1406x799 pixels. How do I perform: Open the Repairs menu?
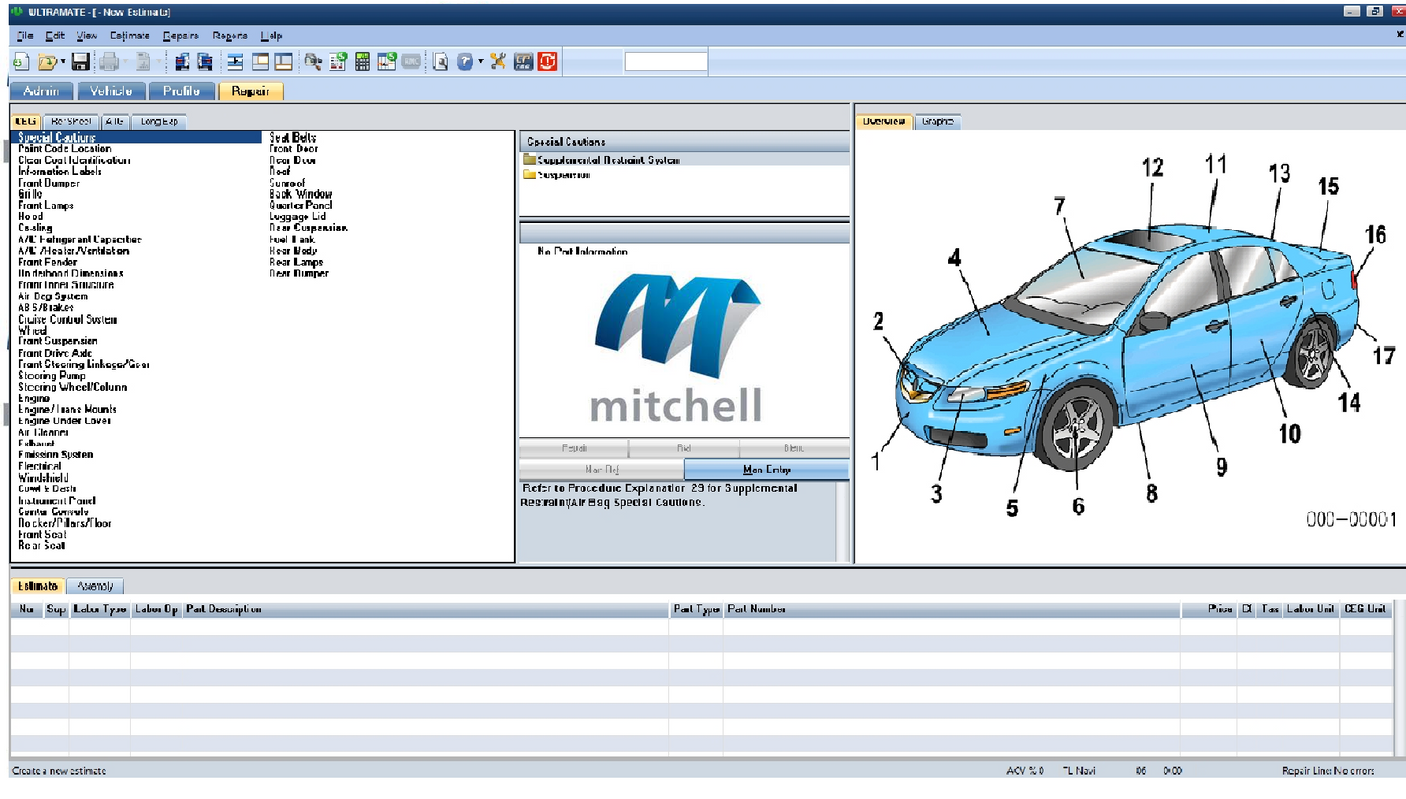pyautogui.click(x=181, y=35)
